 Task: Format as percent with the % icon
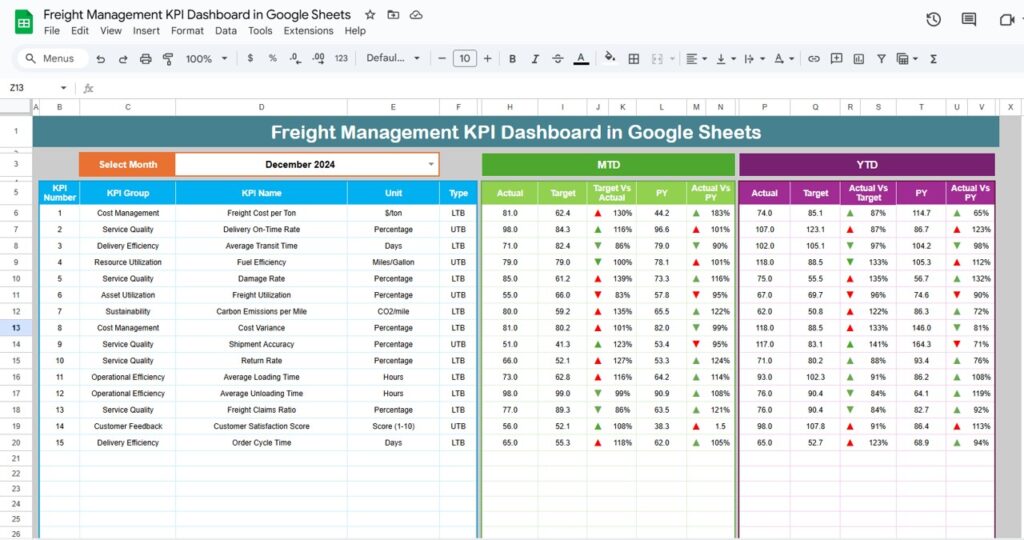click(x=272, y=58)
